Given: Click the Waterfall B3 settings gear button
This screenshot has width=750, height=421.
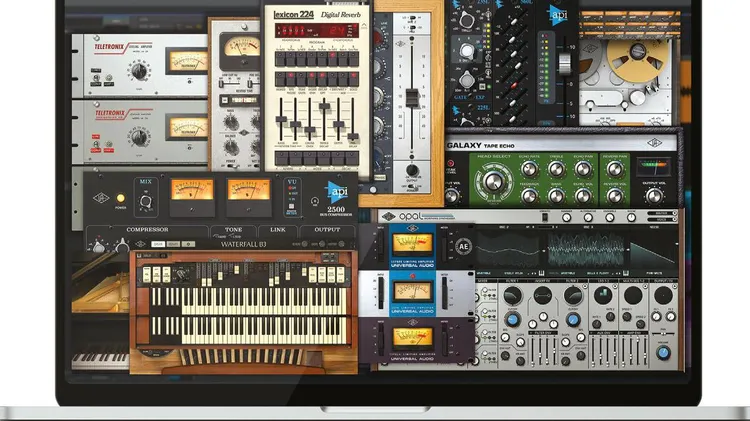Looking at the screenshot, I should [x=188, y=244].
